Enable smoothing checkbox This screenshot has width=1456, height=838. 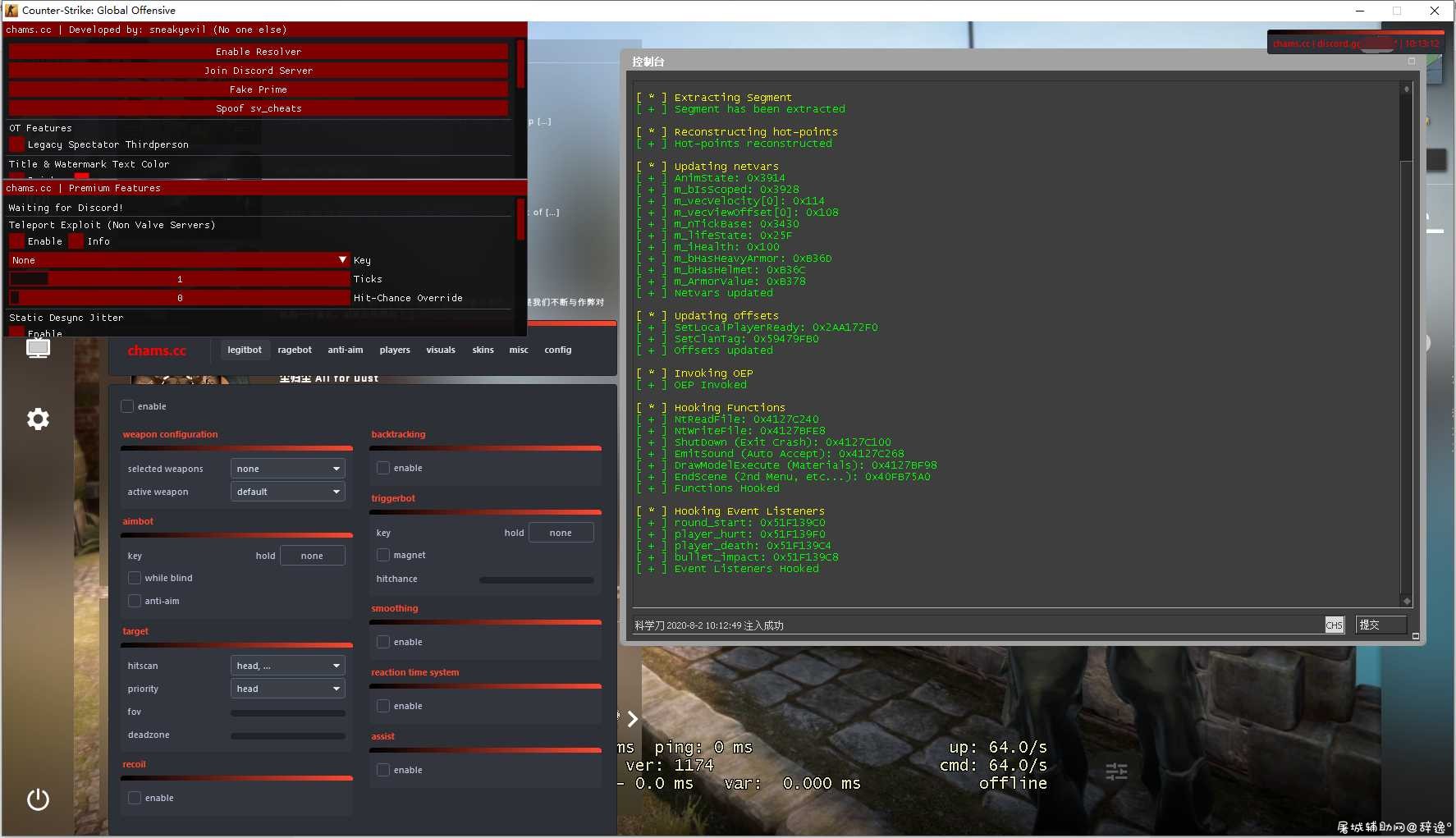click(x=383, y=642)
